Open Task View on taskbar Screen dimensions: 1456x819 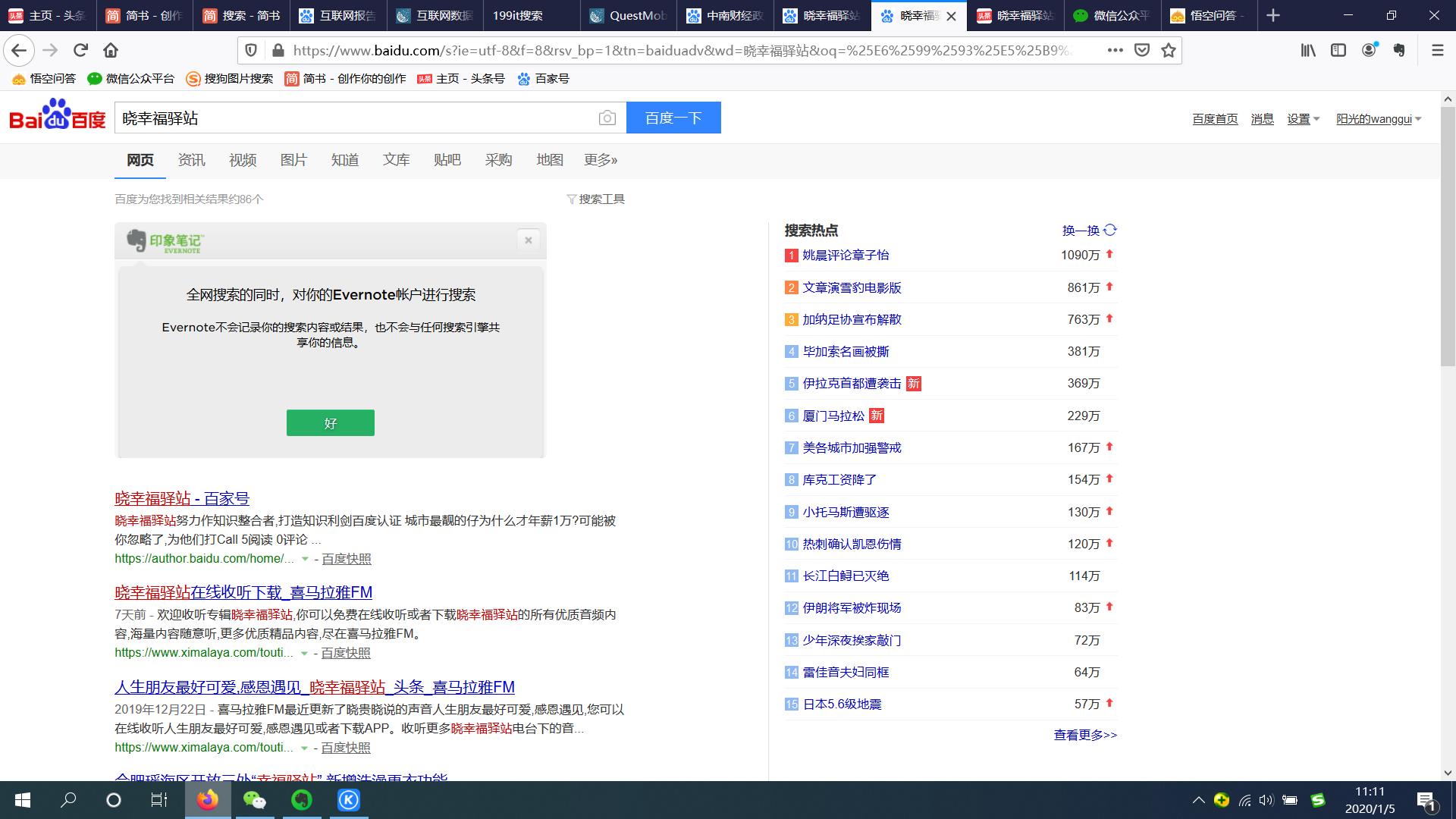click(x=159, y=800)
